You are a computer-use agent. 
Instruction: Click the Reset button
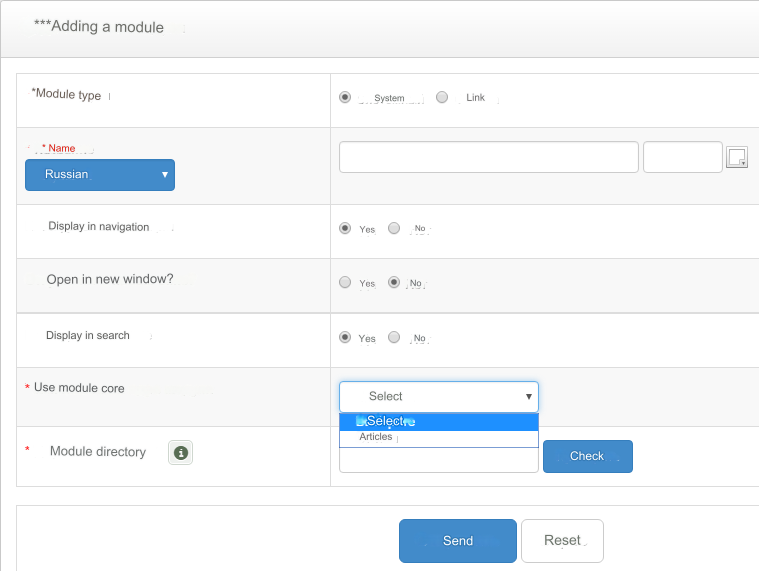pos(562,541)
